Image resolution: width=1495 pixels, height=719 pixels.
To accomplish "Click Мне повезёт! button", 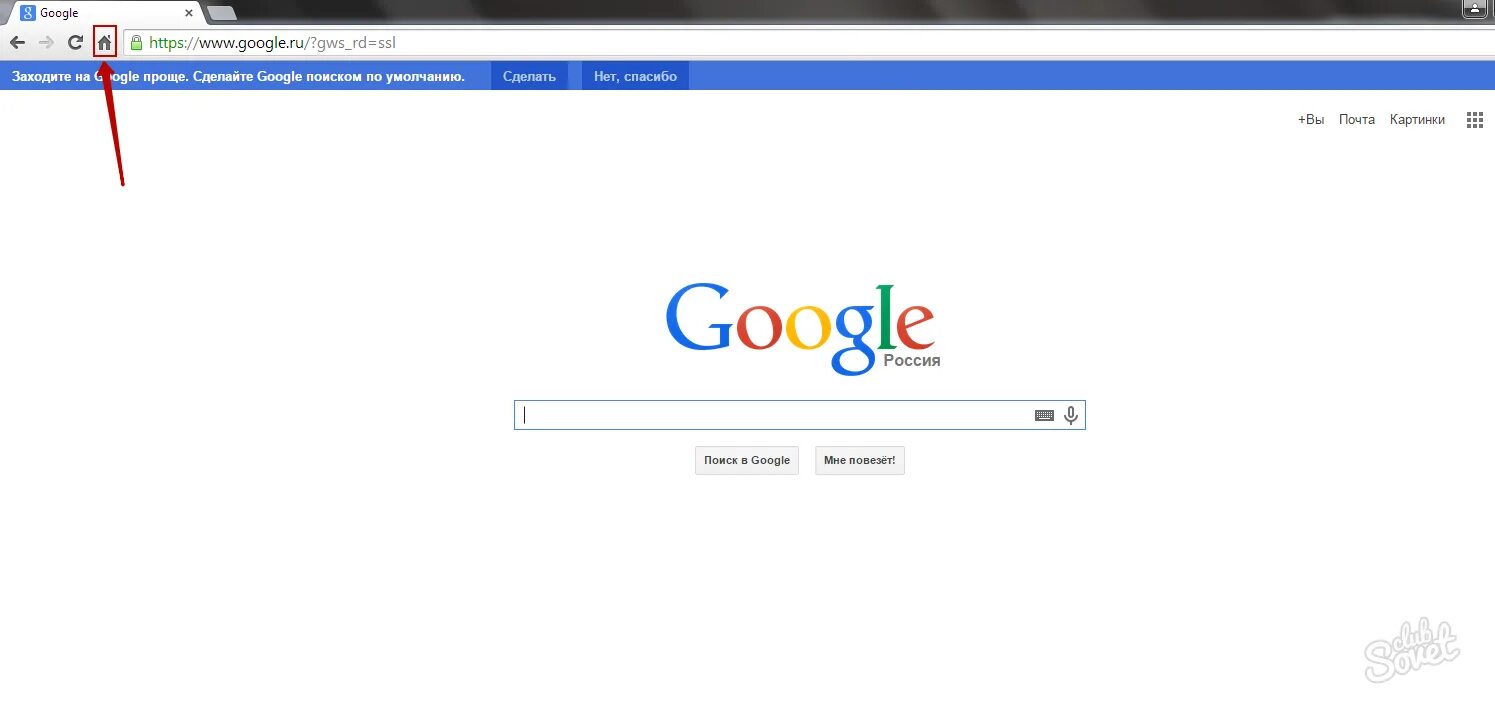I will (860, 460).
